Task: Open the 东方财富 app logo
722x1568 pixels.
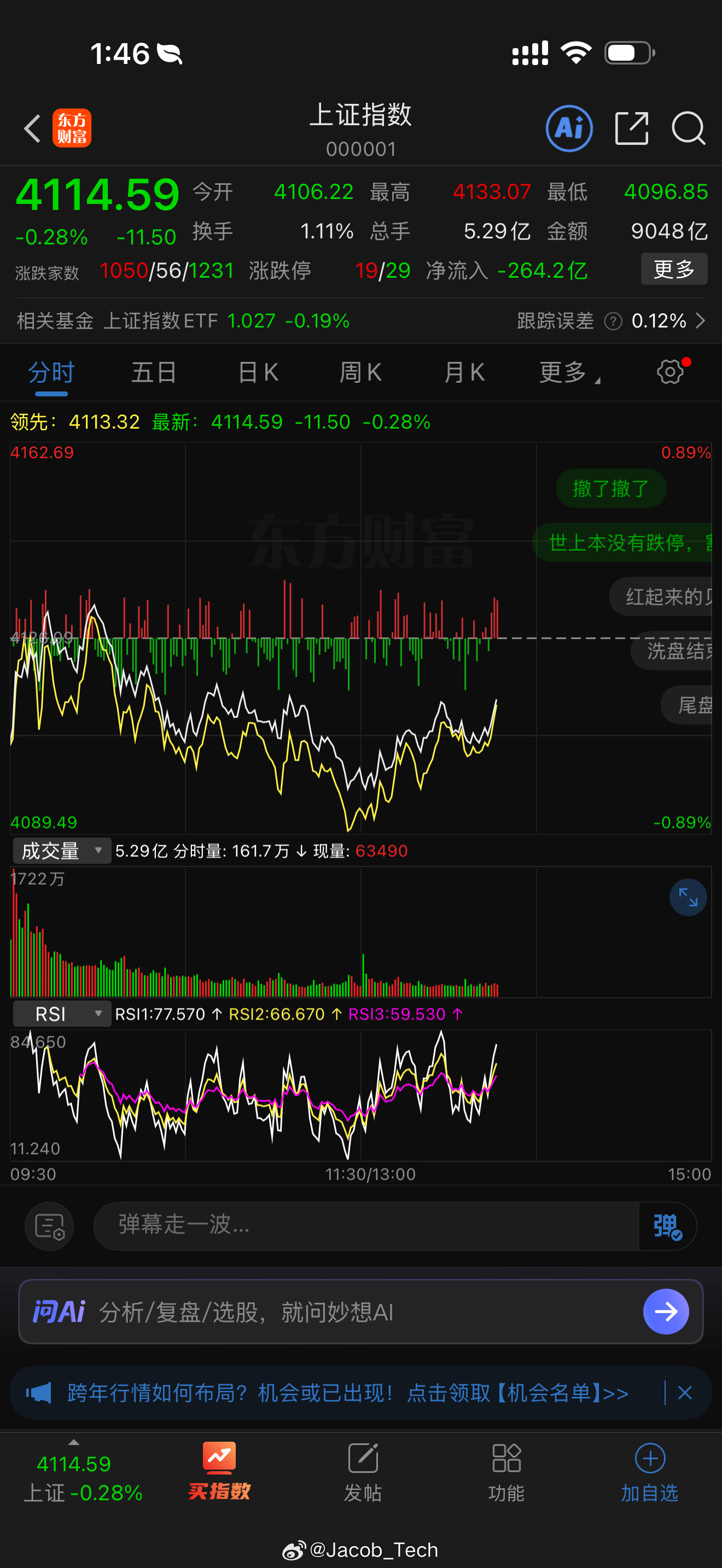Action: (x=72, y=128)
